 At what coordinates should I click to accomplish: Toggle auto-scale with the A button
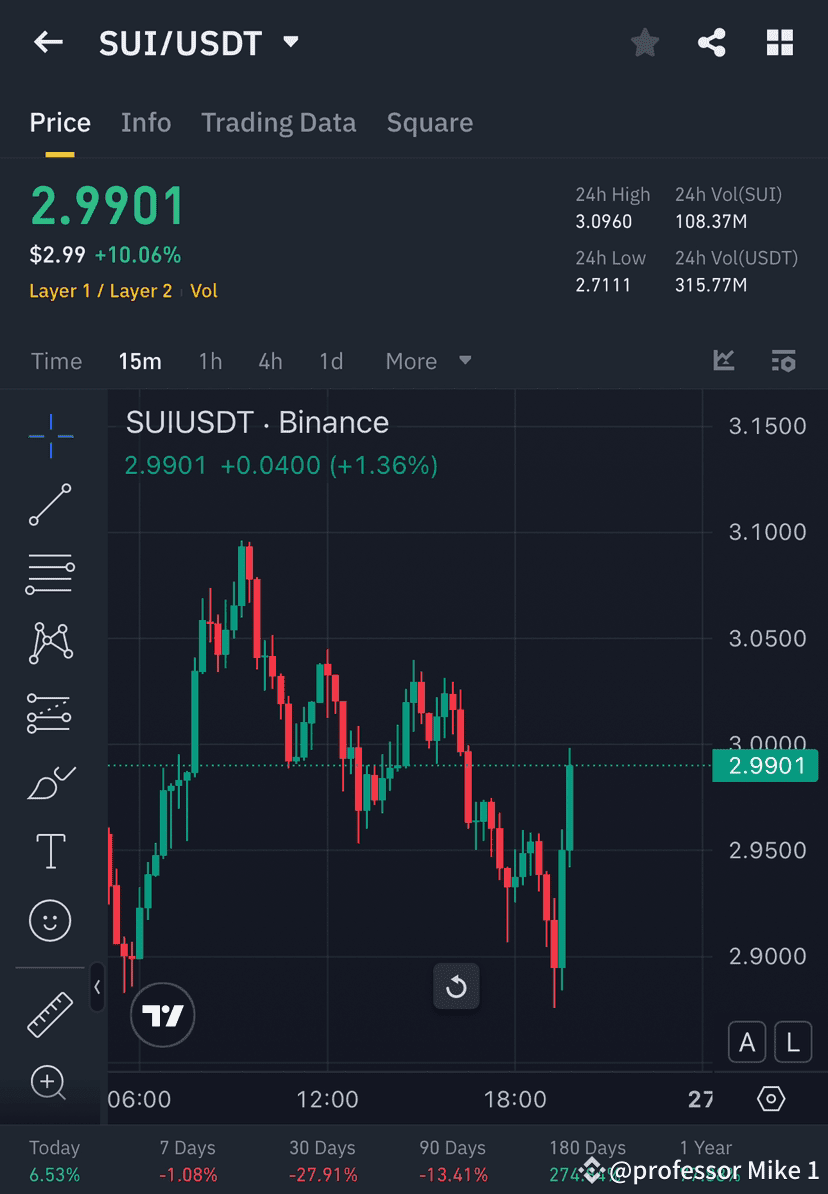point(746,1042)
